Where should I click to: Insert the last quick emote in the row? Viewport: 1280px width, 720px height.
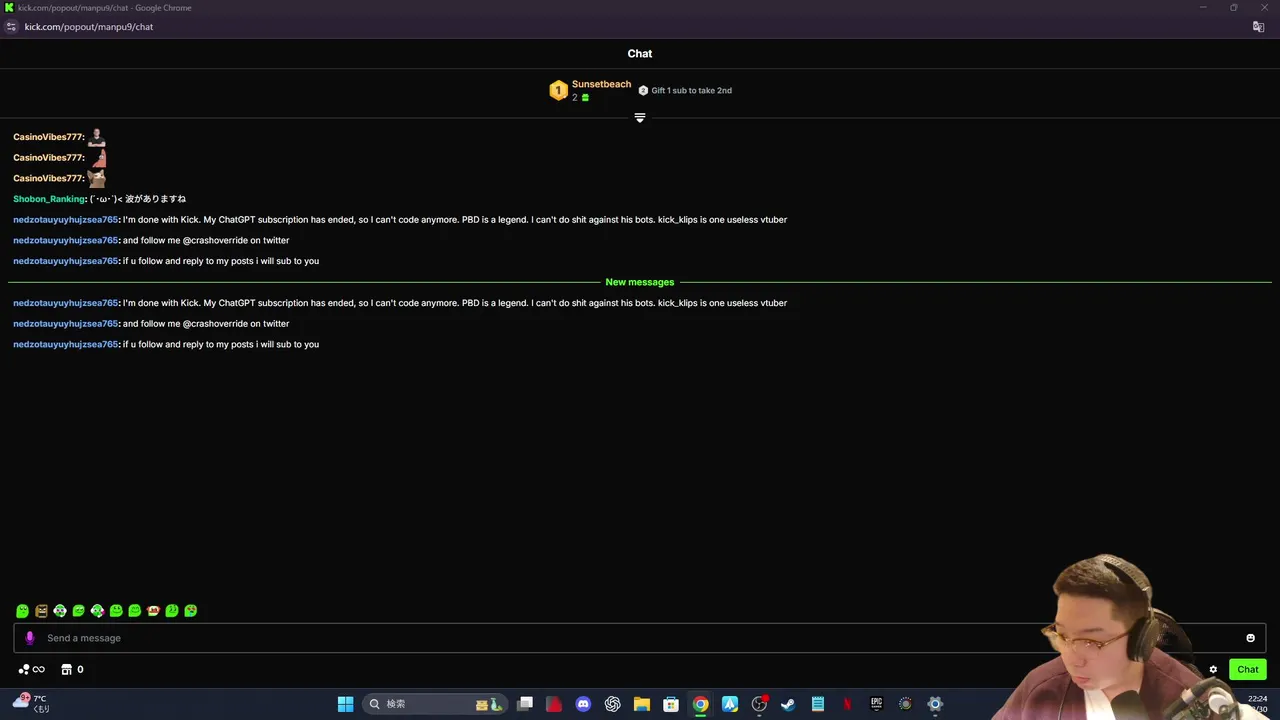click(191, 611)
